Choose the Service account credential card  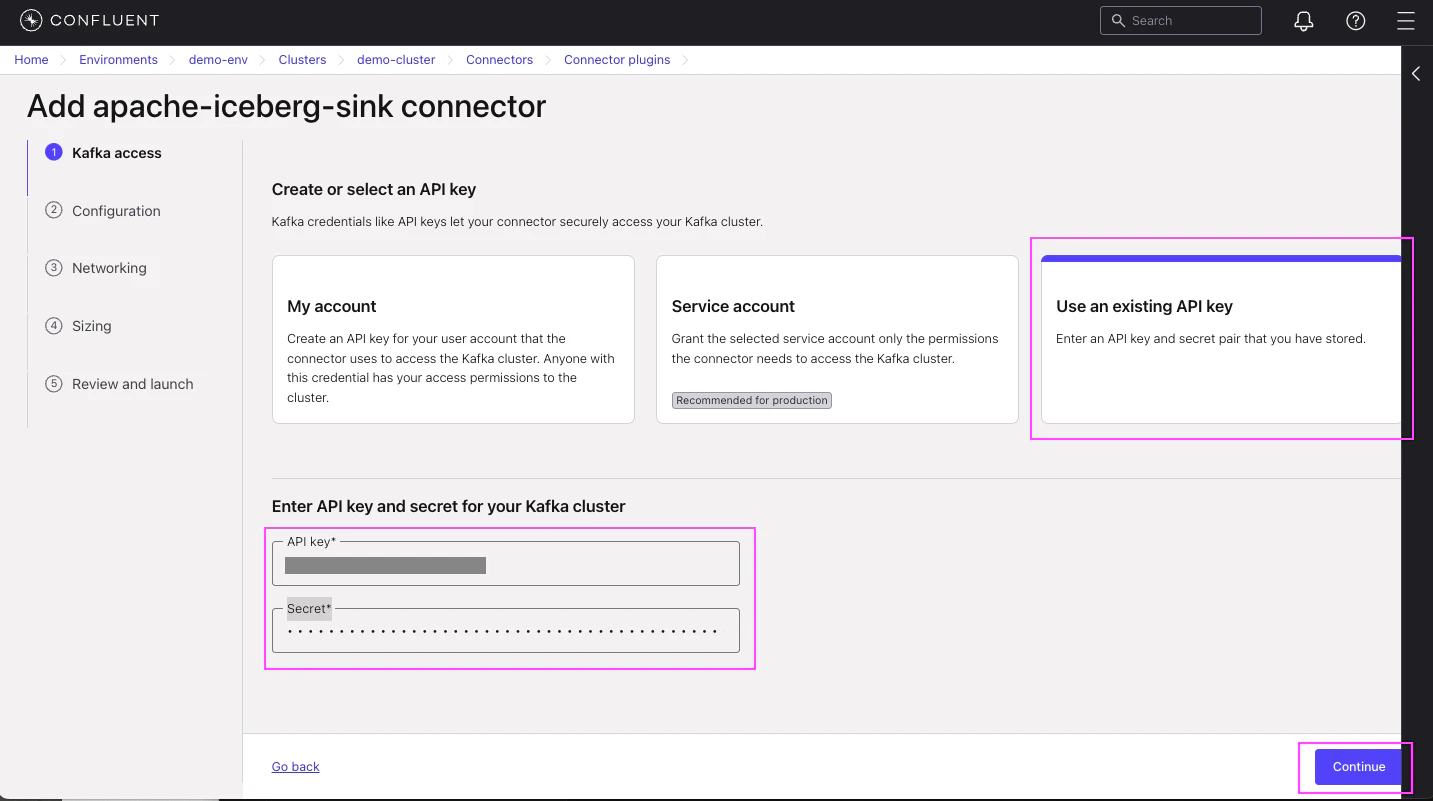tap(837, 339)
